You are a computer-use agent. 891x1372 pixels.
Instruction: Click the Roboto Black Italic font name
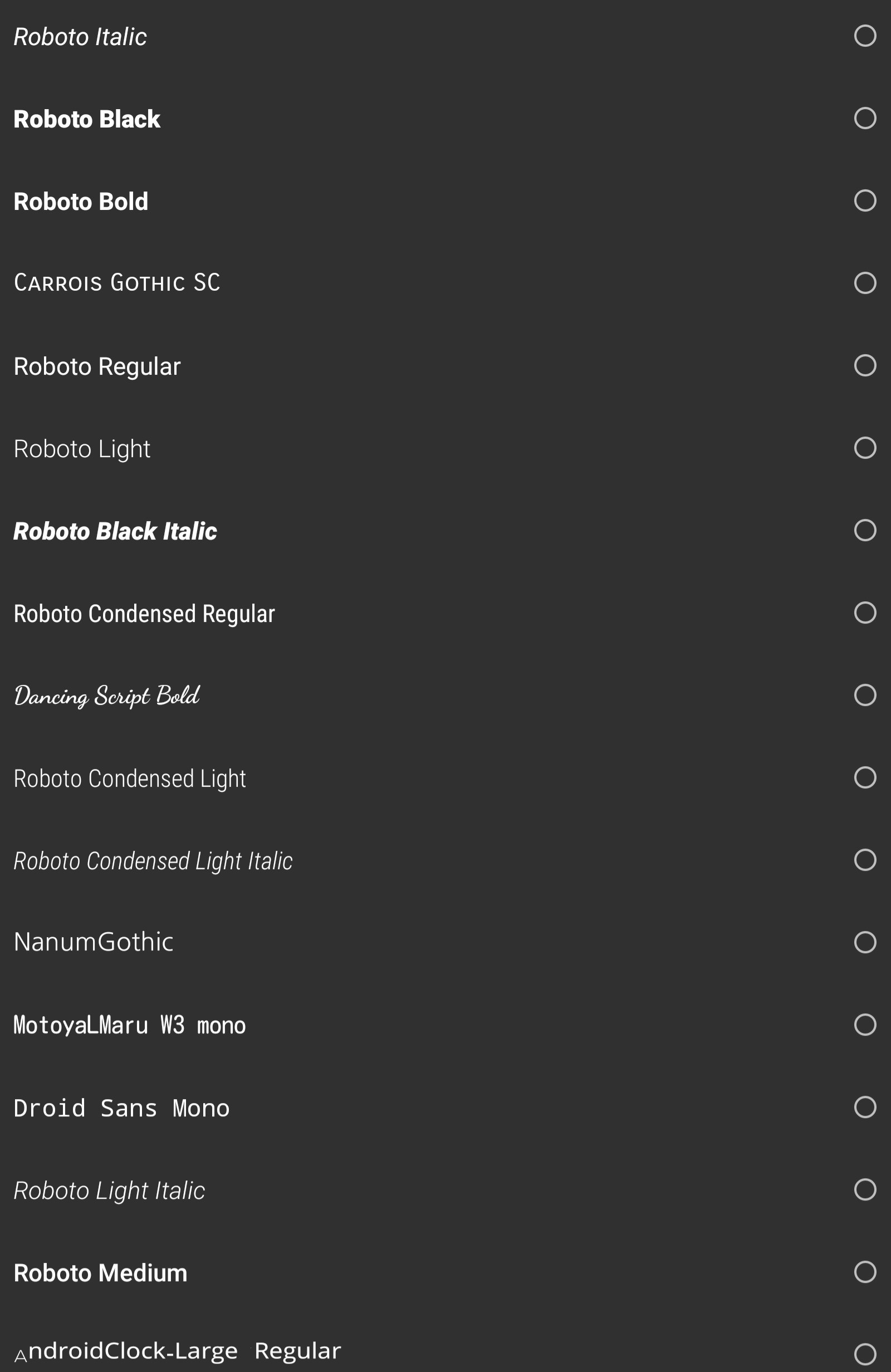[115, 531]
